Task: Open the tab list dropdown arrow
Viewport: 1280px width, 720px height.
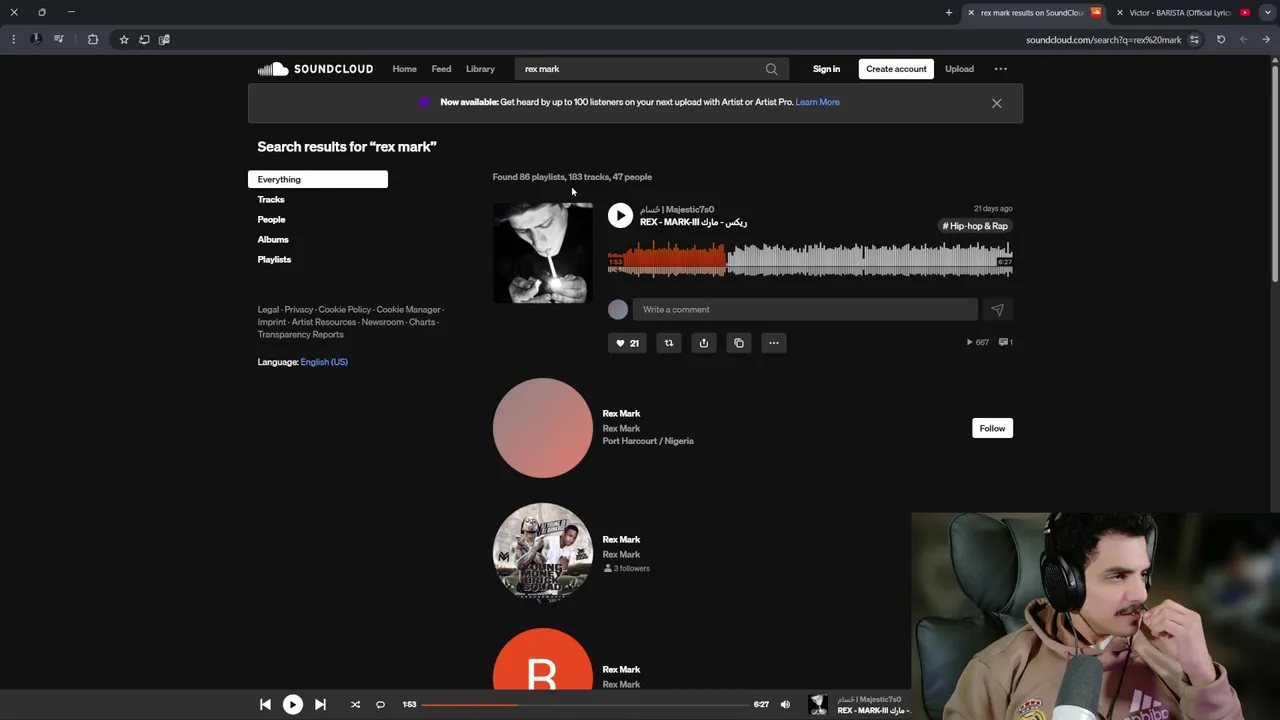Action: [x=1268, y=13]
